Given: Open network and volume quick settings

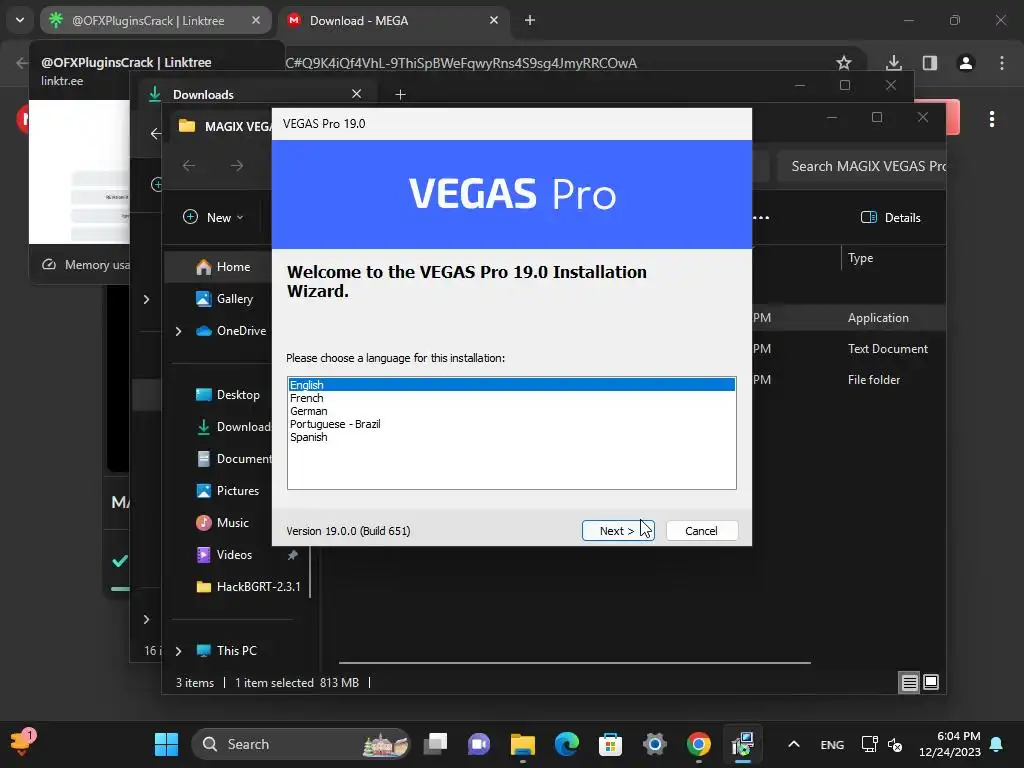Looking at the screenshot, I should (882, 744).
